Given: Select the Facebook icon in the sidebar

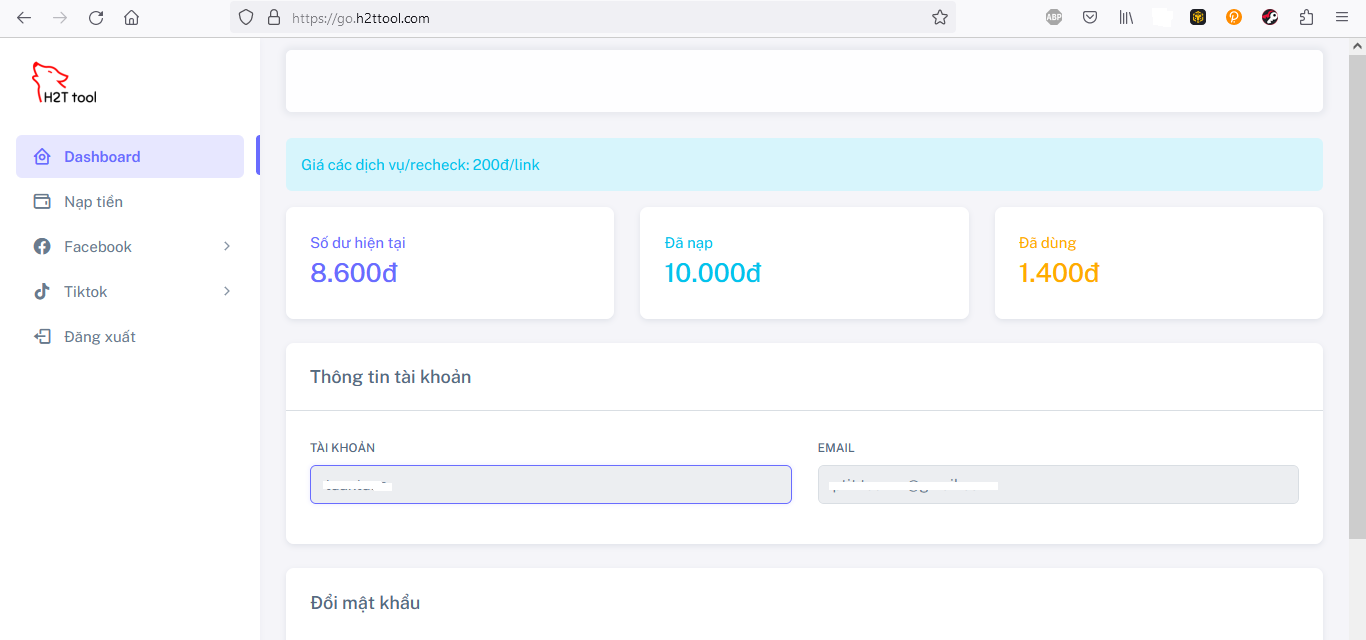Looking at the screenshot, I should tap(41, 246).
